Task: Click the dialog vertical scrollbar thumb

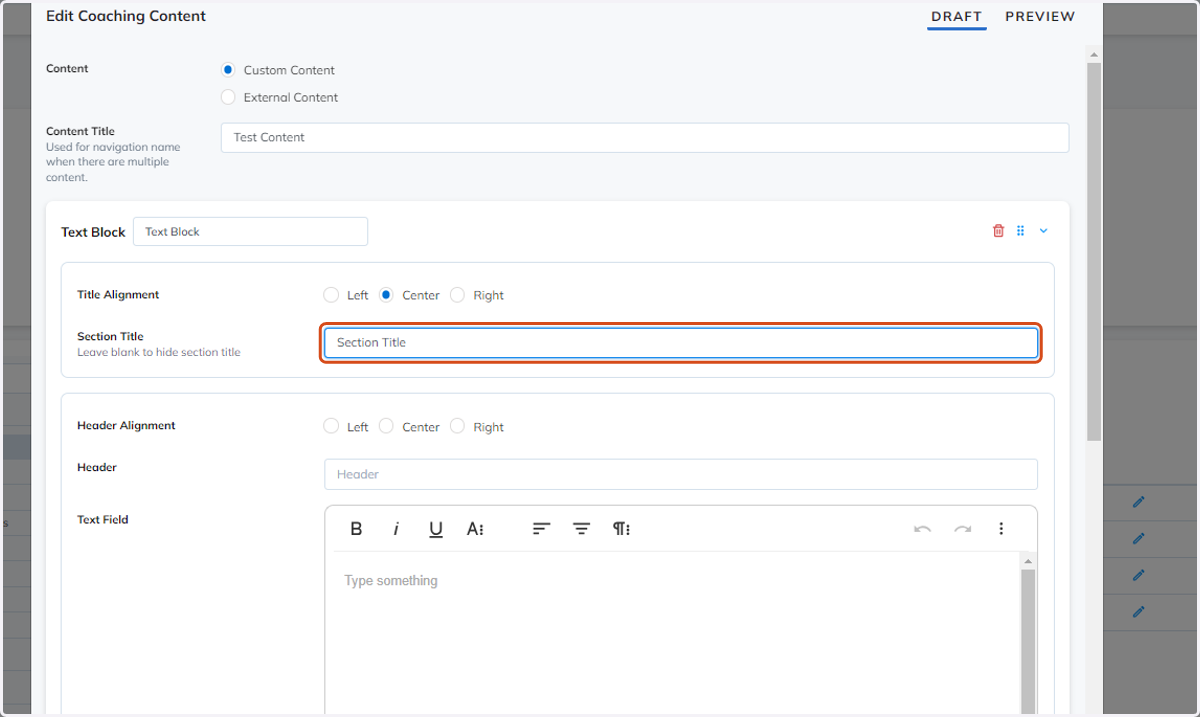Action: 1094,250
